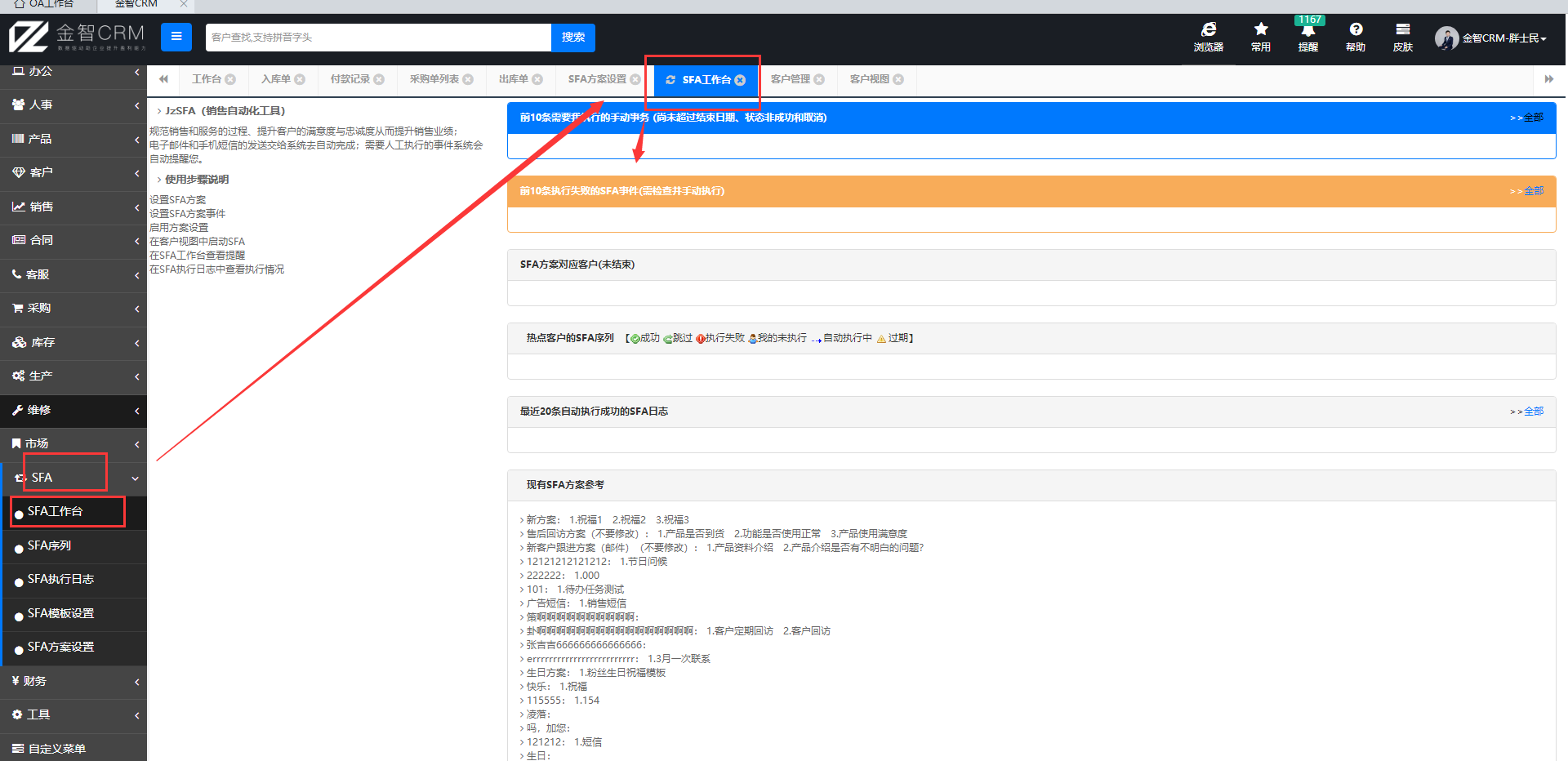
Task: Click the 生日方案 row in SFA reference list
Action: click(x=594, y=673)
